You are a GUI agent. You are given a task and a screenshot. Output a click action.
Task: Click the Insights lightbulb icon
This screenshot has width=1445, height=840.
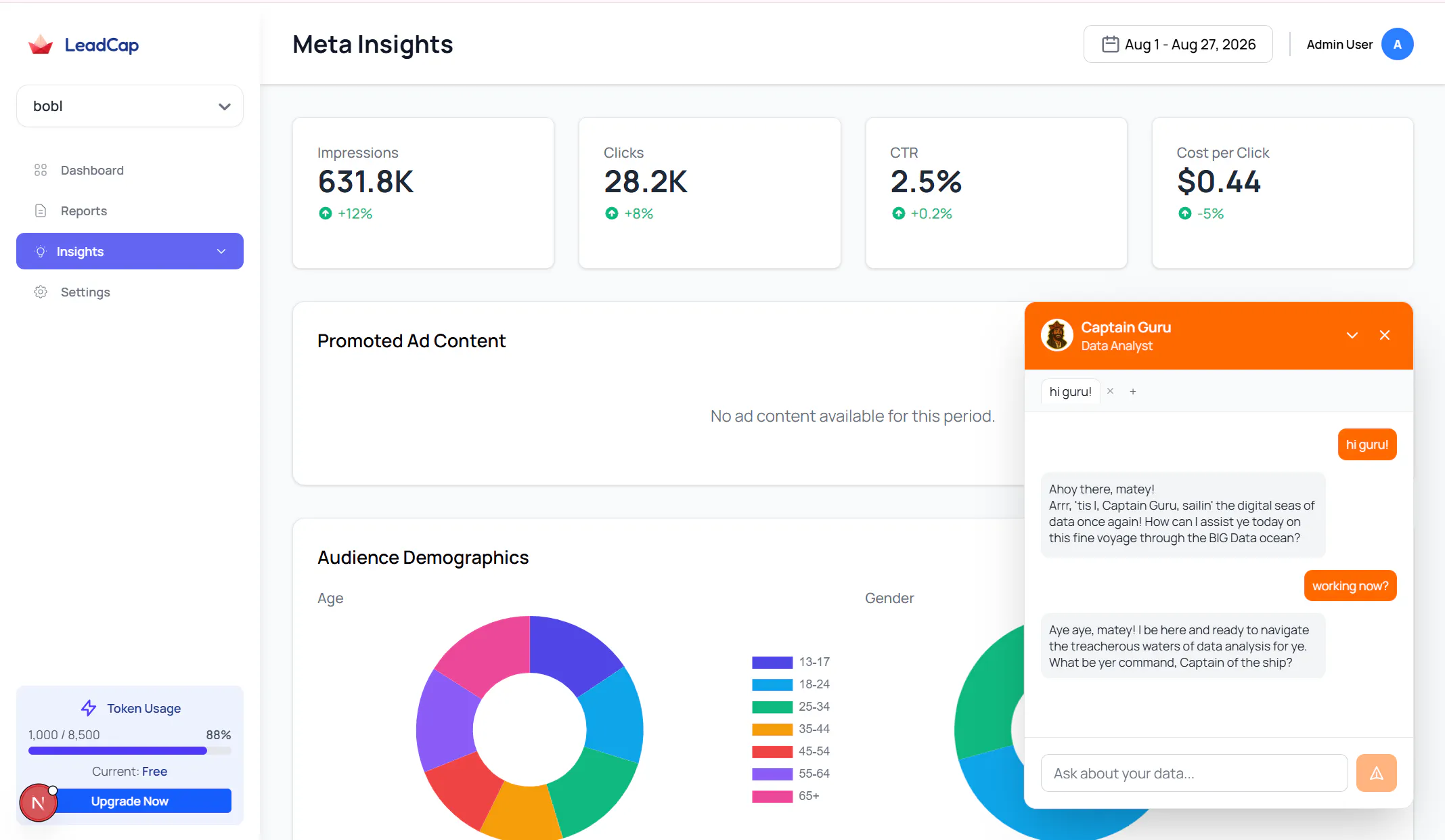pyautogui.click(x=41, y=252)
